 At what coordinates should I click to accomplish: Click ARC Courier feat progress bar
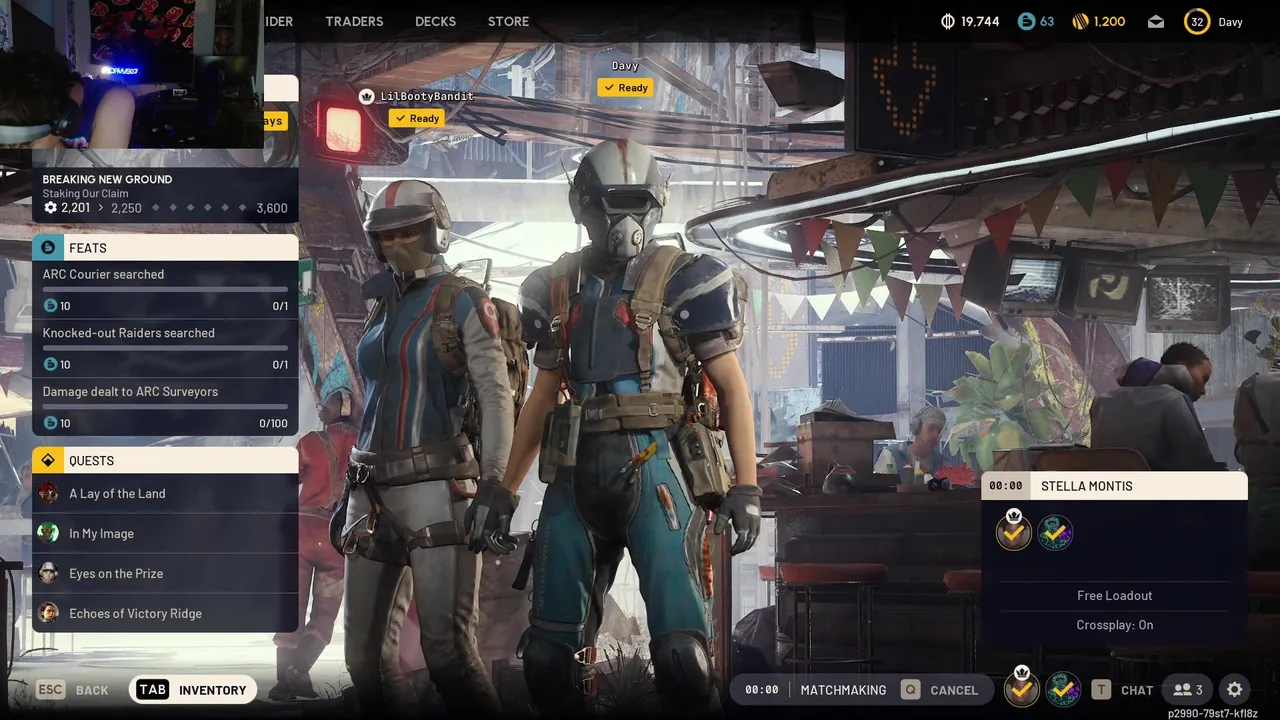click(x=165, y=289)
